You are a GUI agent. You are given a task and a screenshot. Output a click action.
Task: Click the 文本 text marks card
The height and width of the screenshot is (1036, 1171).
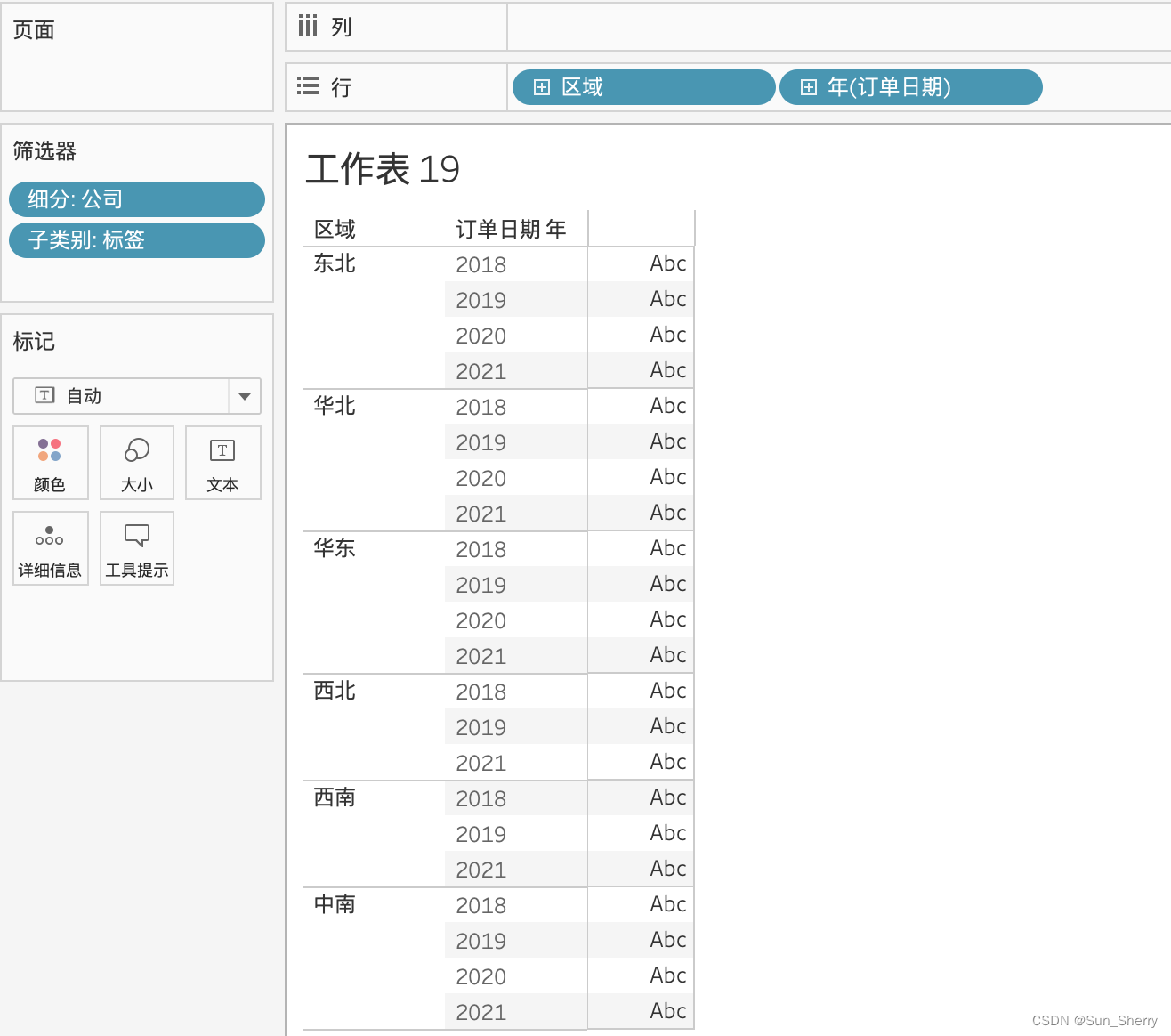222,463
